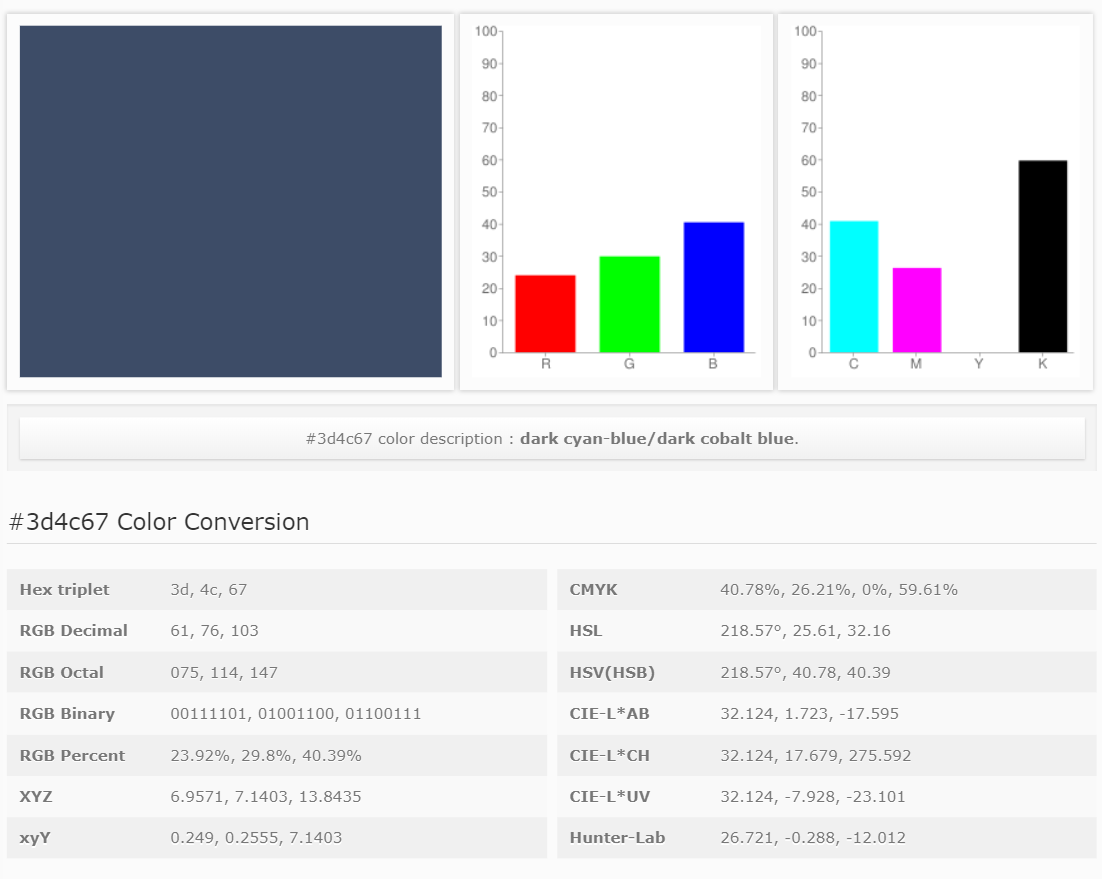The image size is (1102, 879).
Task: Click the HSV(HSB) row label
Action: pos(612,673)
